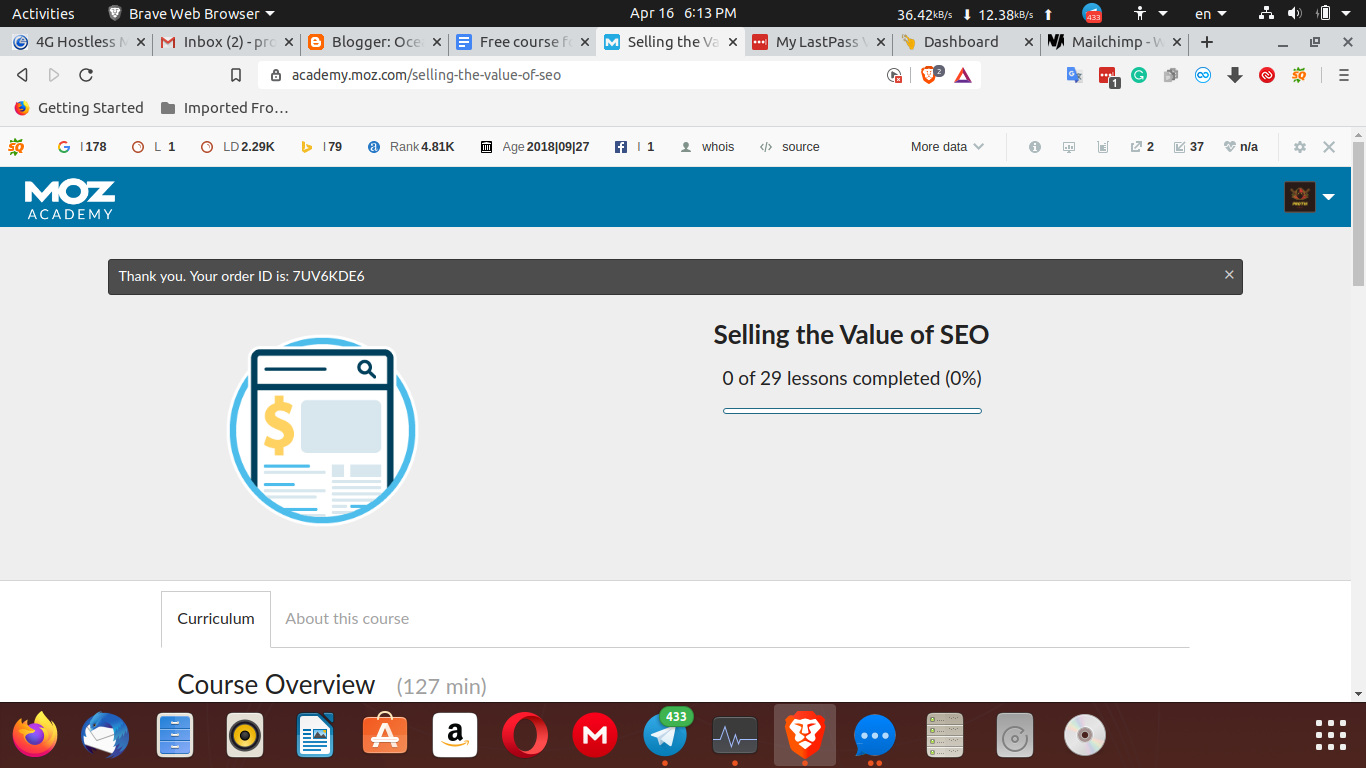Switch to Free course Google Docs tab
This screenshot has width=1366, height=768.
click(x=522, y=42)
